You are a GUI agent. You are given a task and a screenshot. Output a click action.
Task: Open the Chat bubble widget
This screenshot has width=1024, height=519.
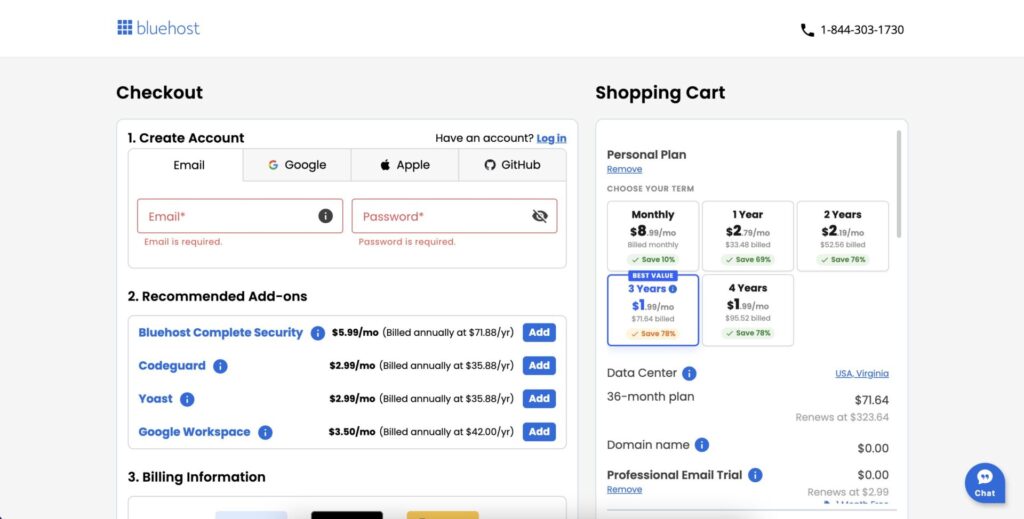[x=985, y=483]
